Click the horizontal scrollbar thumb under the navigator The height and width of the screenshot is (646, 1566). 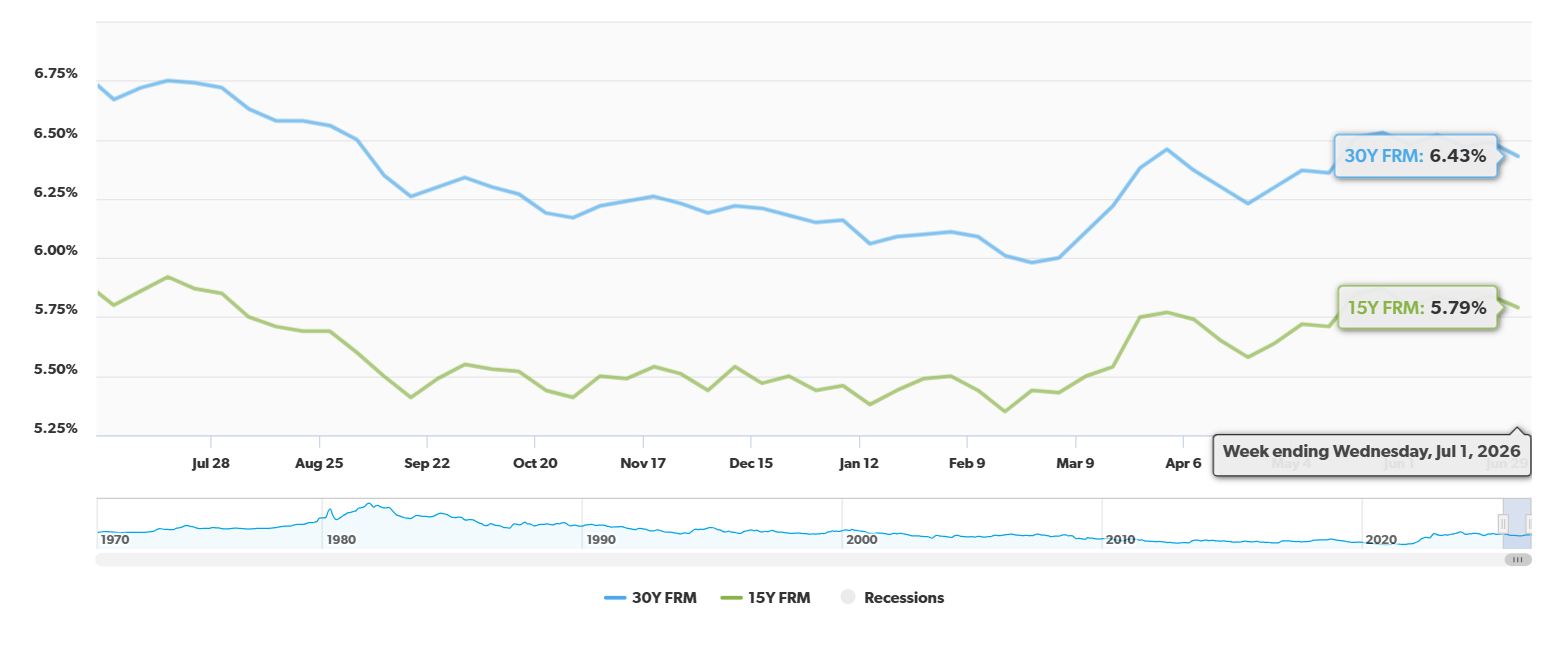[1517, 560]
